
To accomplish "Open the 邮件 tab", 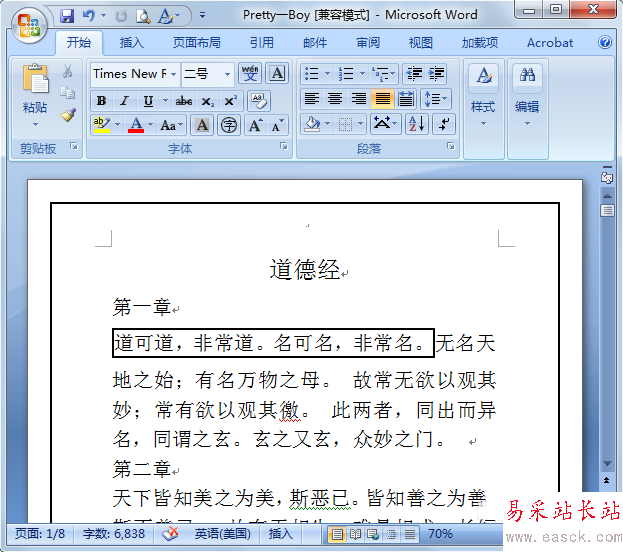I will click(x=315, y=42).
